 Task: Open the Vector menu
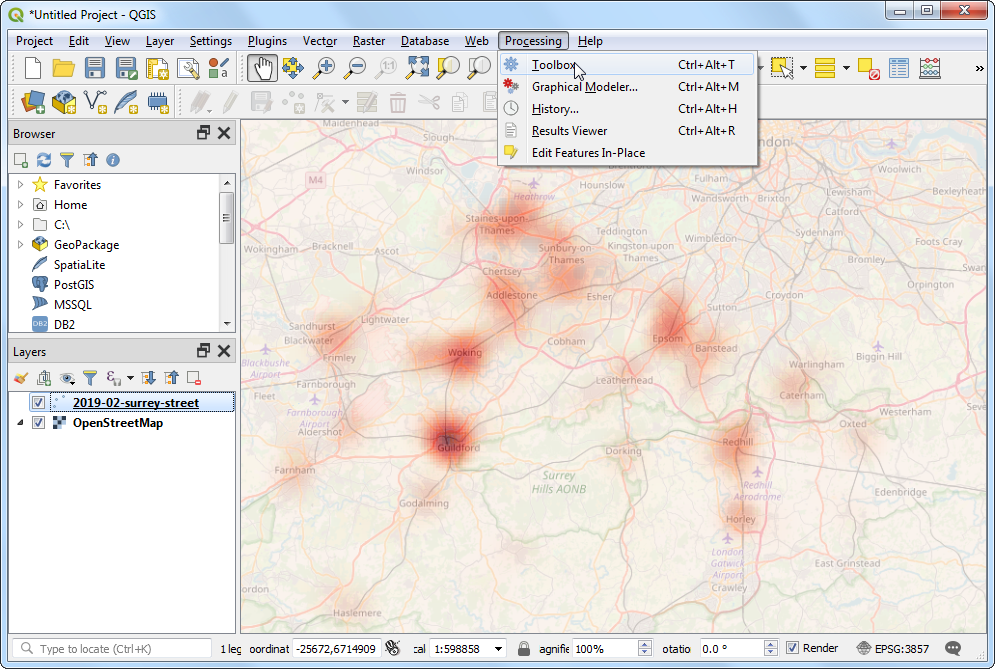[x=320, y=41]
